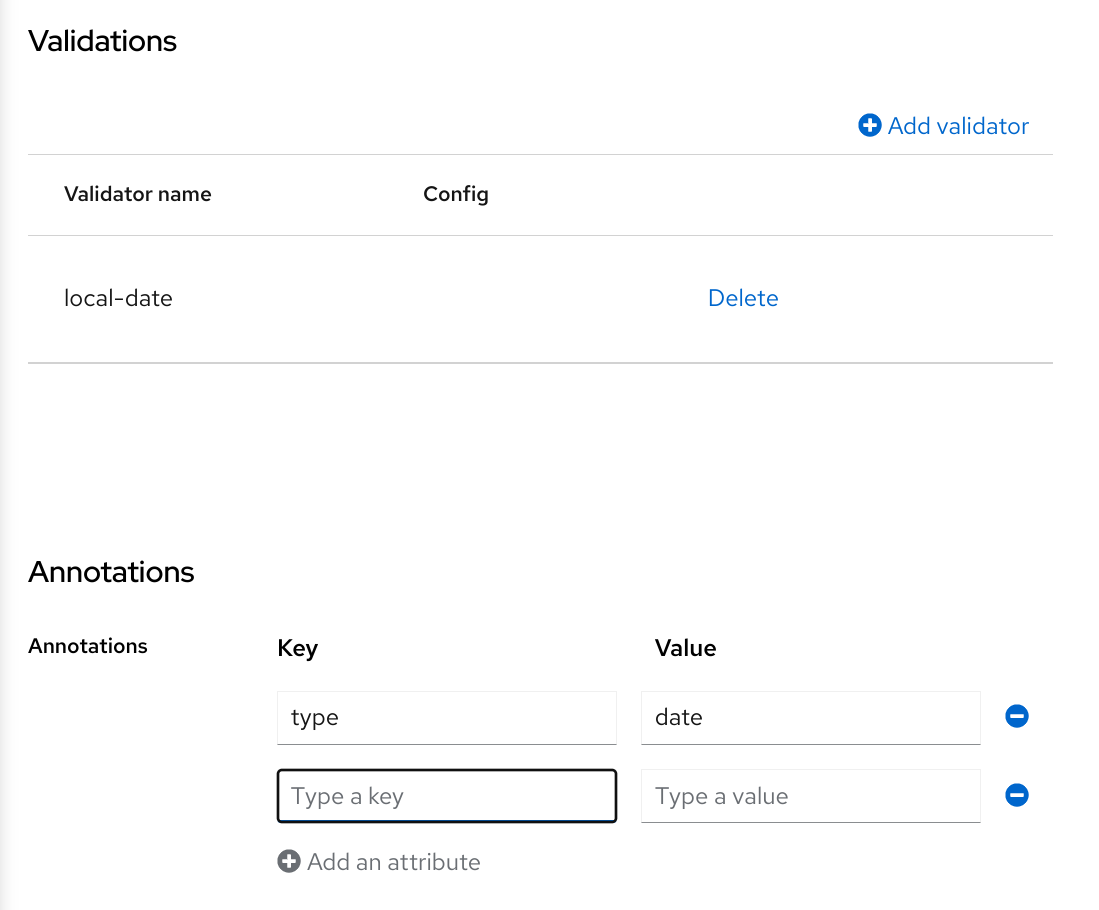Click the minus icon on the type annotation row
This screenshot has height=910, width=1099.
1016,716
